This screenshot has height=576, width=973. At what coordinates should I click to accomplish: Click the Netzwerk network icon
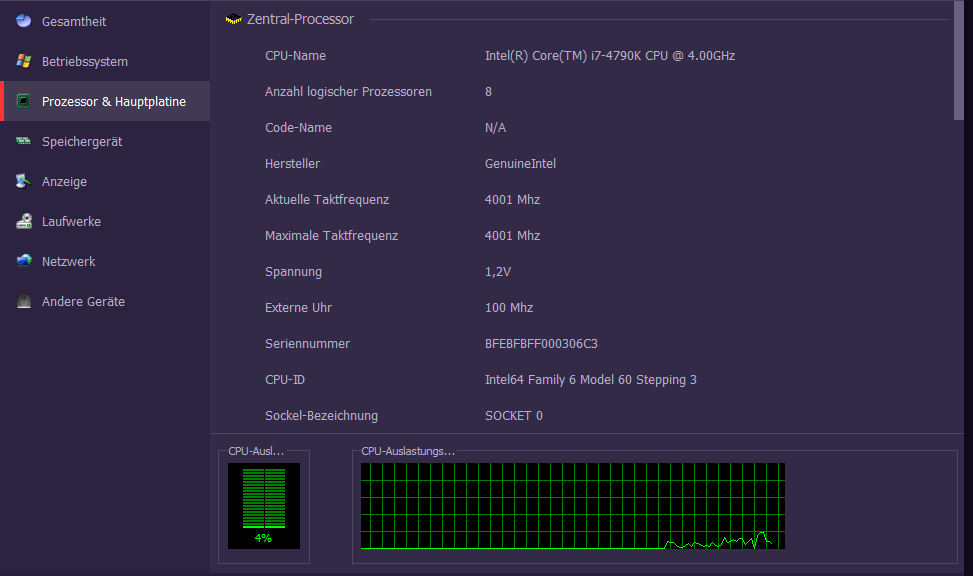(x=24, y=261)
